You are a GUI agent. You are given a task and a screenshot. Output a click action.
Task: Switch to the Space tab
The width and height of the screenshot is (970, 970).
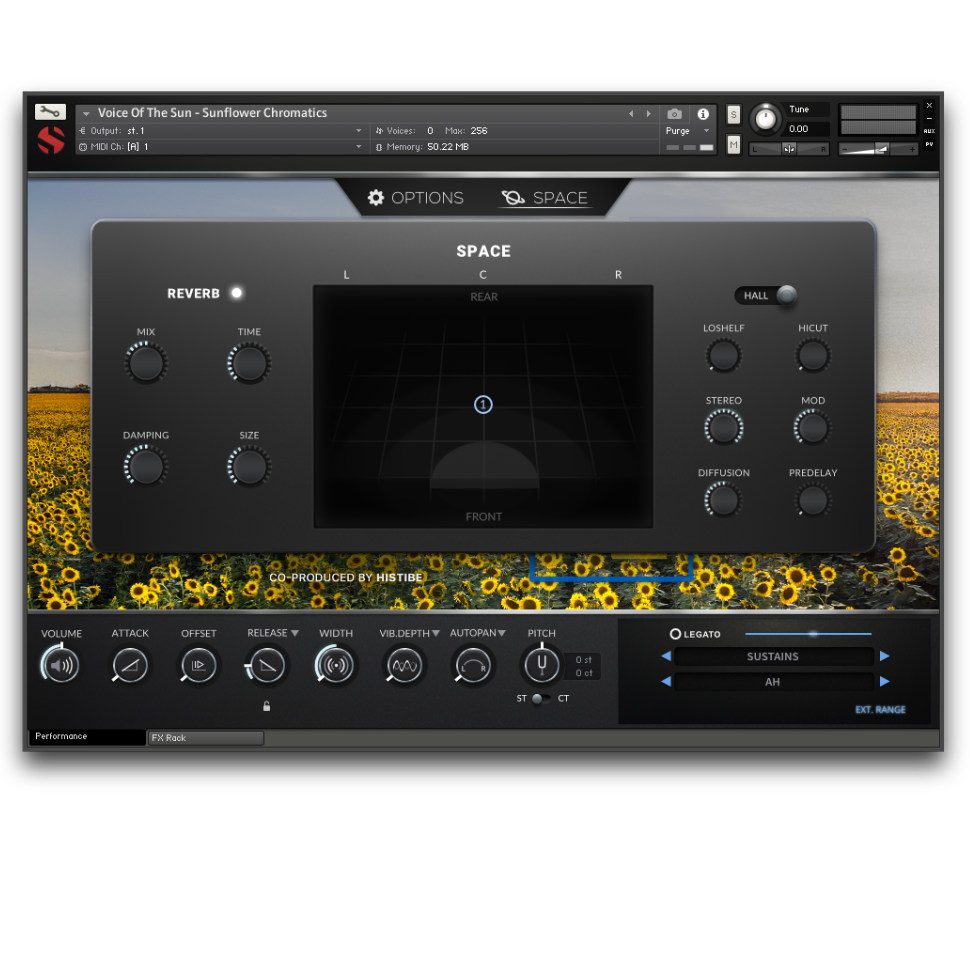(x=545, y=198)
